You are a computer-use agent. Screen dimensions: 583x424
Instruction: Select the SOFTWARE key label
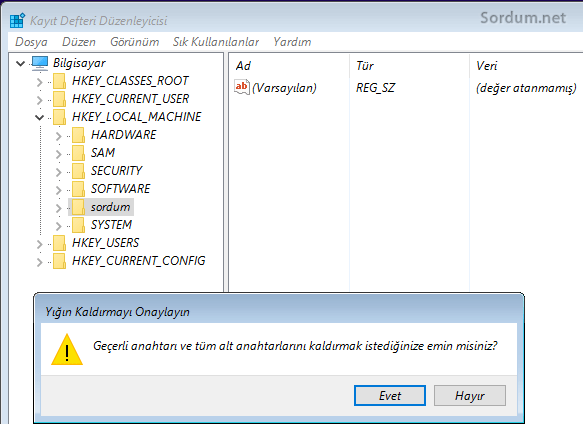click(x=120, y=189)
